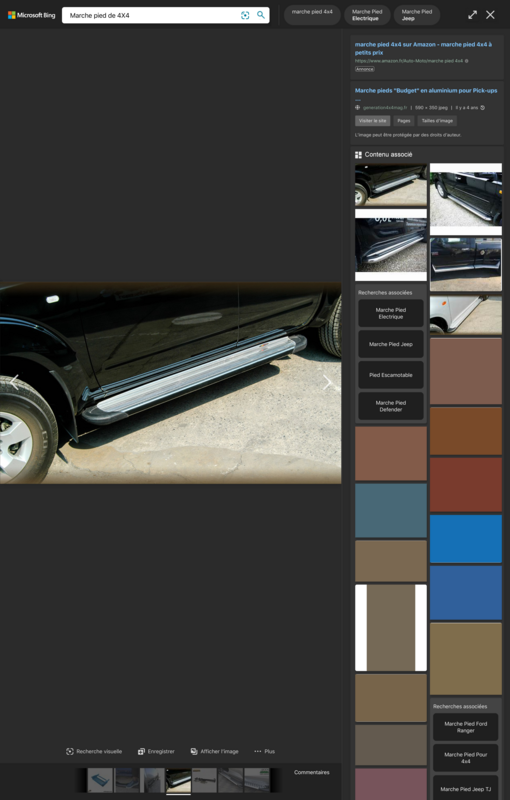510x800 pixels.
Task: Open the white-bordered tan placeholder tile
Action: [391, 628]
